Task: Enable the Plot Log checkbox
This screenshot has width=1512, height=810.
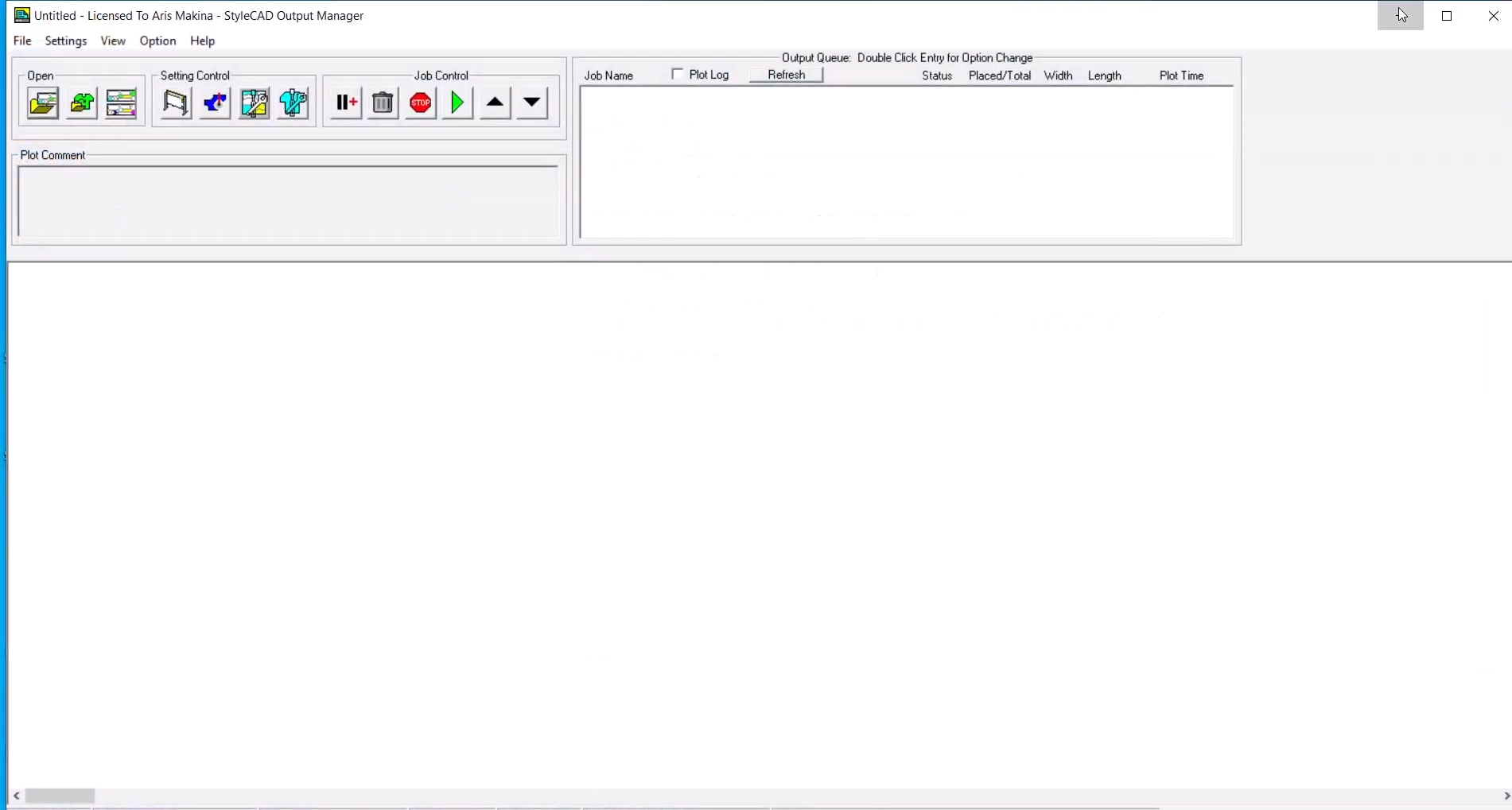Action: [x=678, y=74]
